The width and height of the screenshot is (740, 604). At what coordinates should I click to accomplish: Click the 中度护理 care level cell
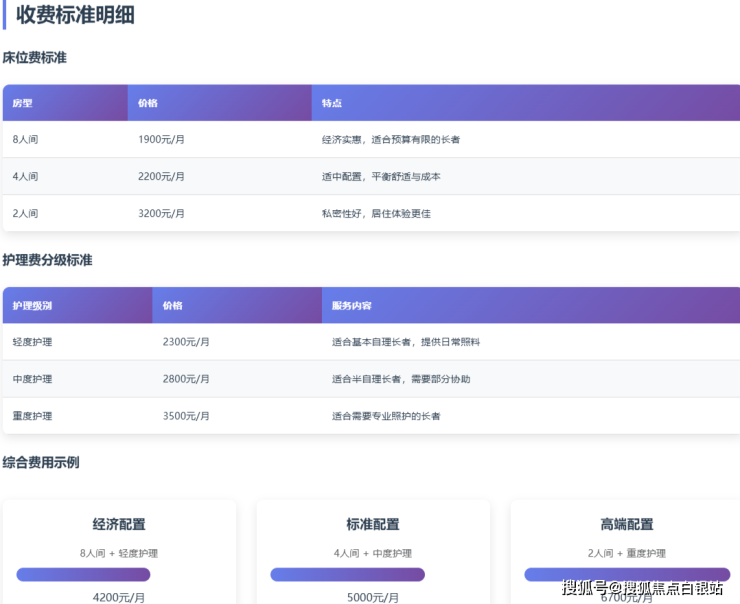32,379
